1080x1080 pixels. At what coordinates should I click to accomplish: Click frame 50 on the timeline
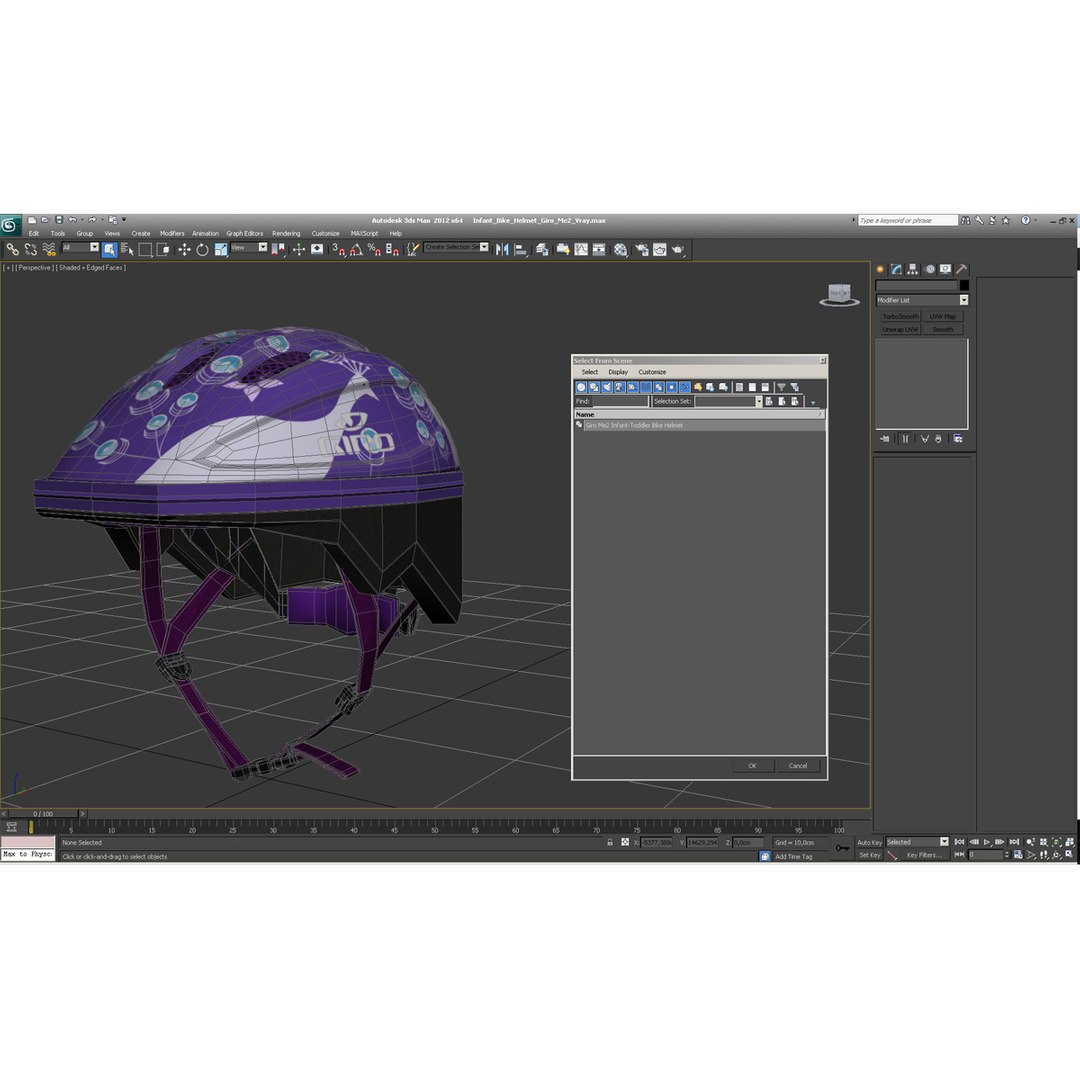(x=434, y=829)
